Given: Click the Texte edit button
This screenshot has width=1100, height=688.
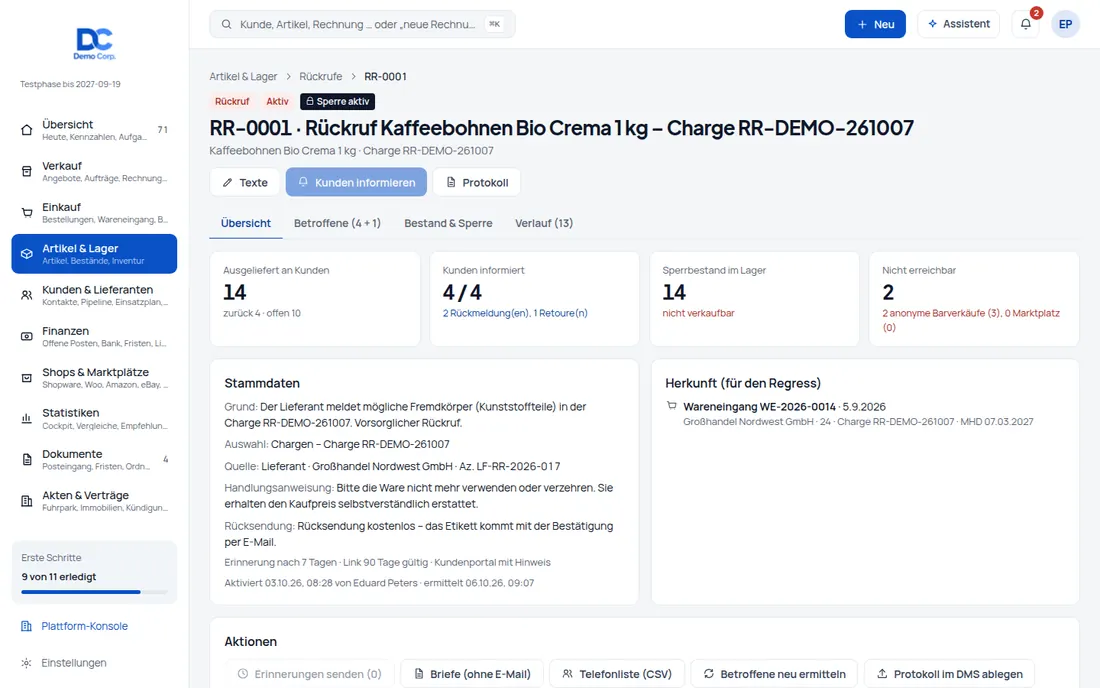Looking at the screenshot, I should [245, 182].
